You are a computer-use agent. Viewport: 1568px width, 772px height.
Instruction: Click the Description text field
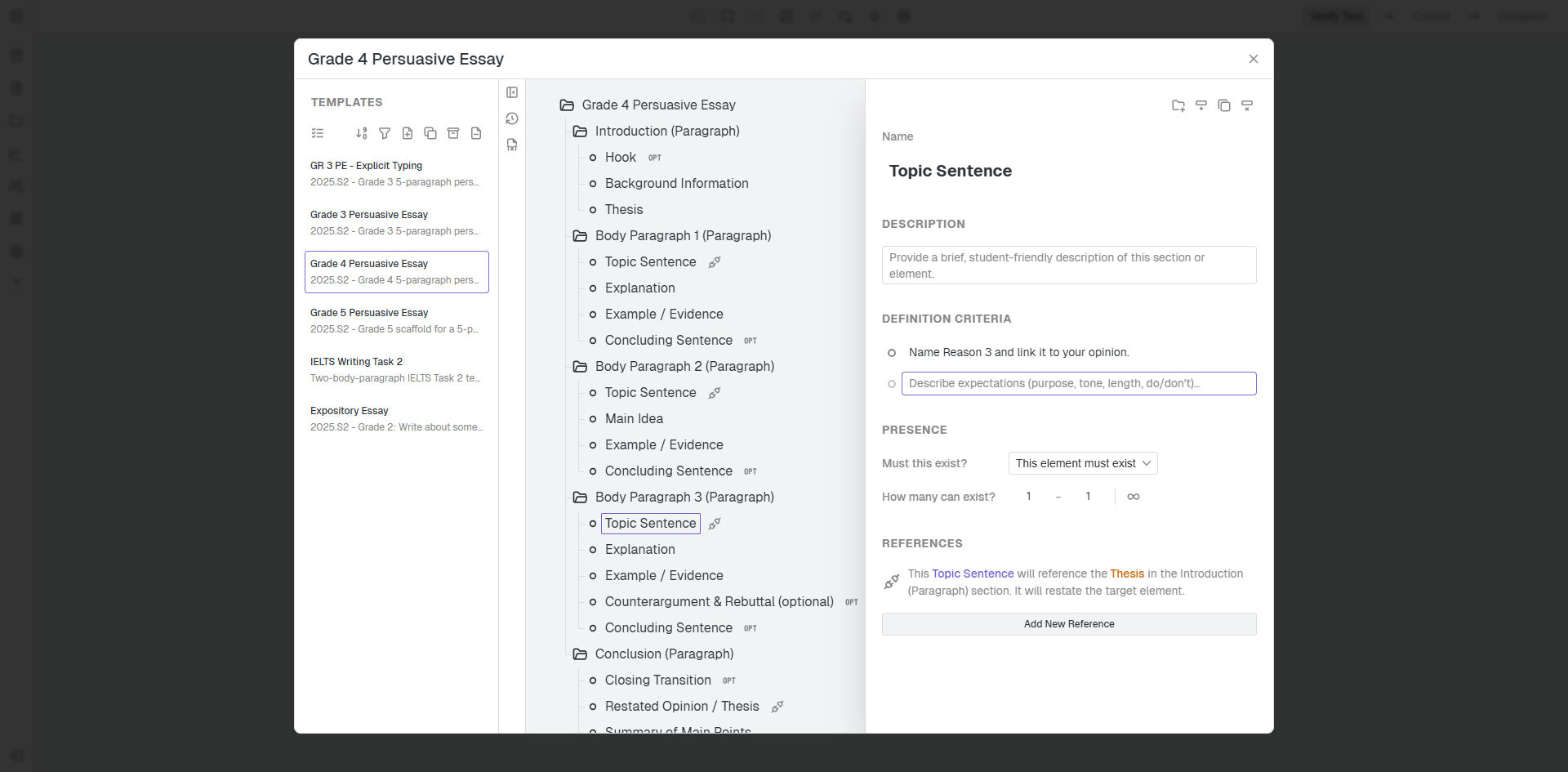tap(1068, 265)
